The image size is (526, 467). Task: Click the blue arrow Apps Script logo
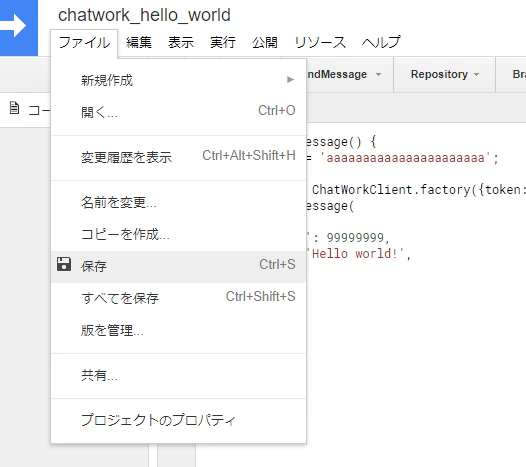[19, 28]
